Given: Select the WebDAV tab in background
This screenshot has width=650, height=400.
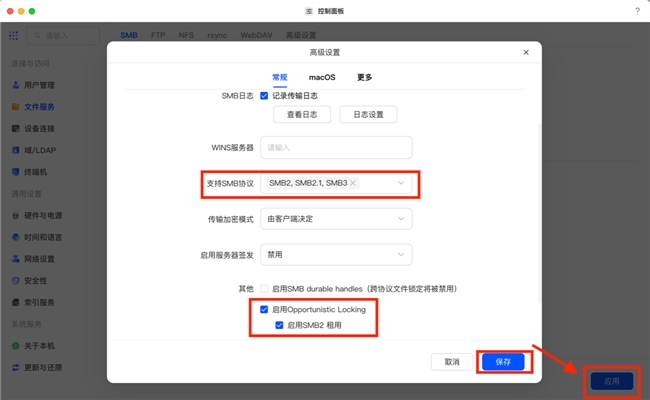Looking at the screenshot, I should [x=256, y=35].
